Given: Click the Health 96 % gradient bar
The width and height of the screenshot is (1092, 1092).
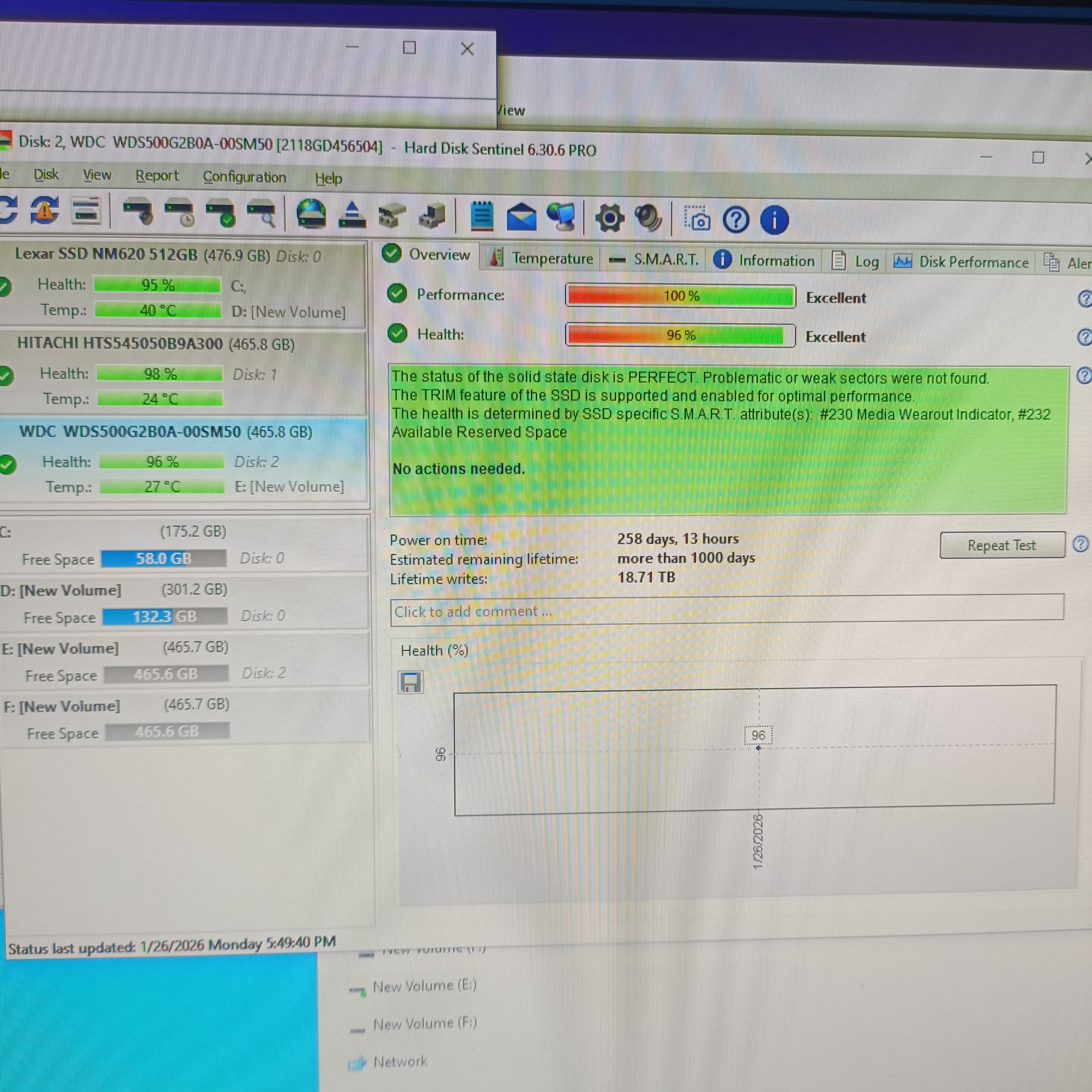Looking at the screenshot, I should pos(680,335).
